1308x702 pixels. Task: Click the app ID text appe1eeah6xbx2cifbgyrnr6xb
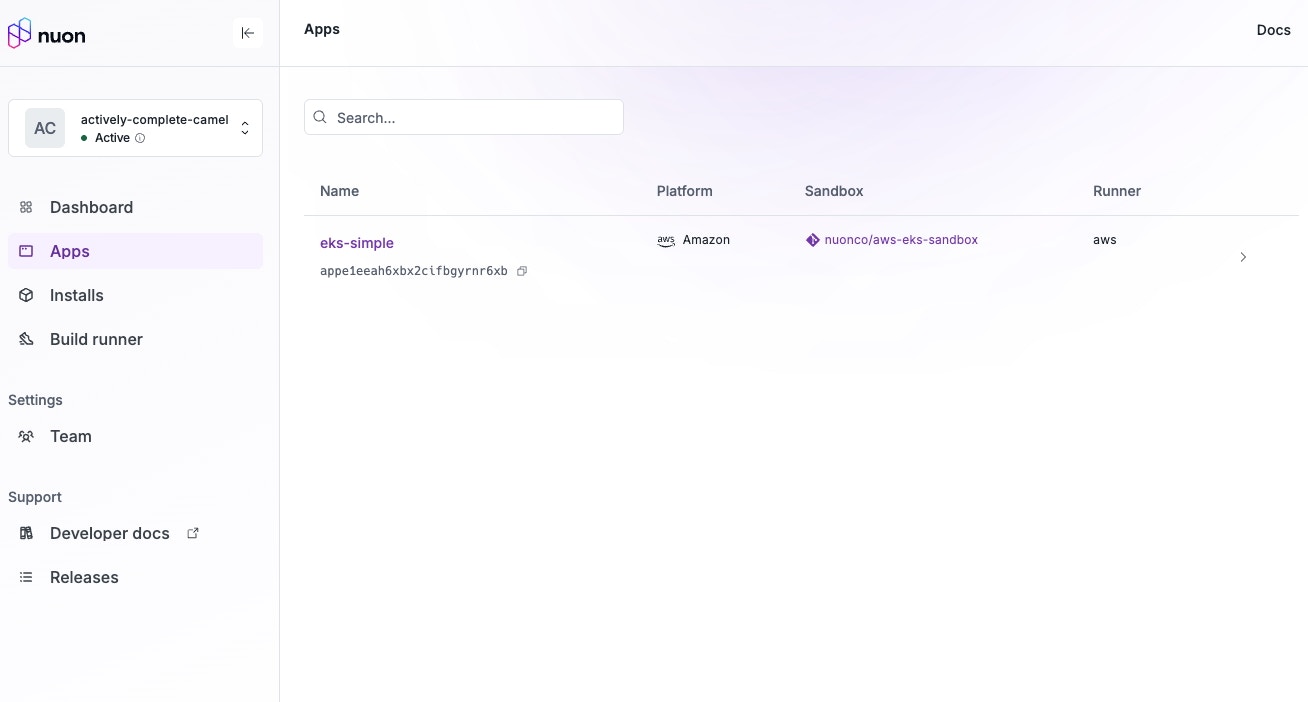[414, 271]
